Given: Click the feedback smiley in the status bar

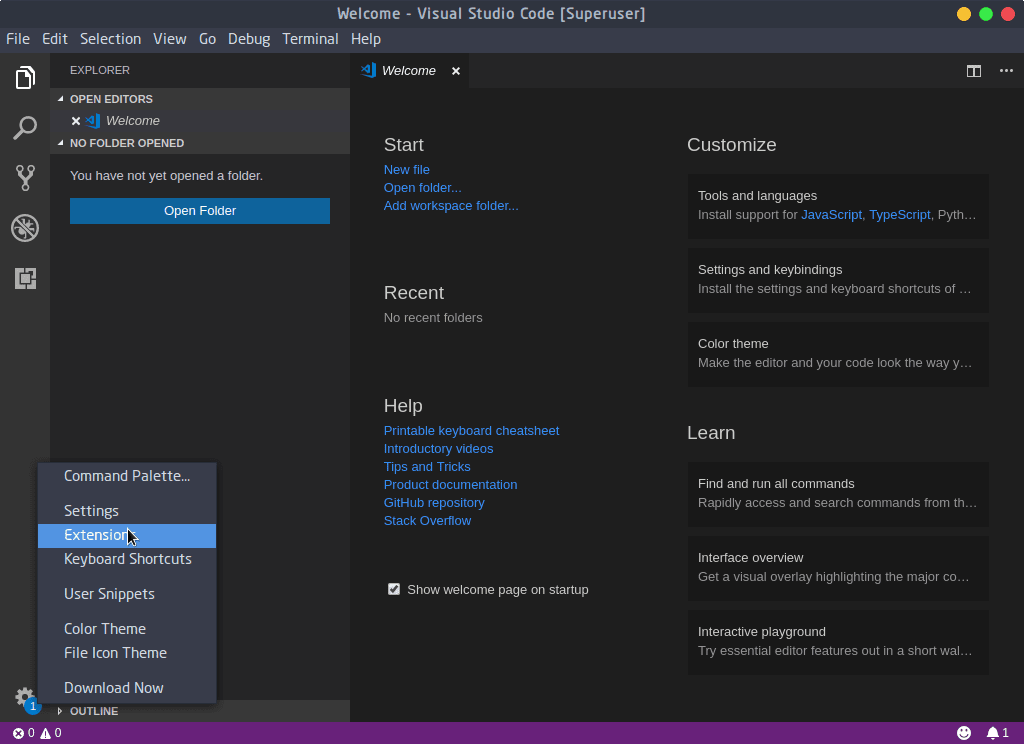Looking at the screenshot, I should pyautogui.click(x=965, y=732).
